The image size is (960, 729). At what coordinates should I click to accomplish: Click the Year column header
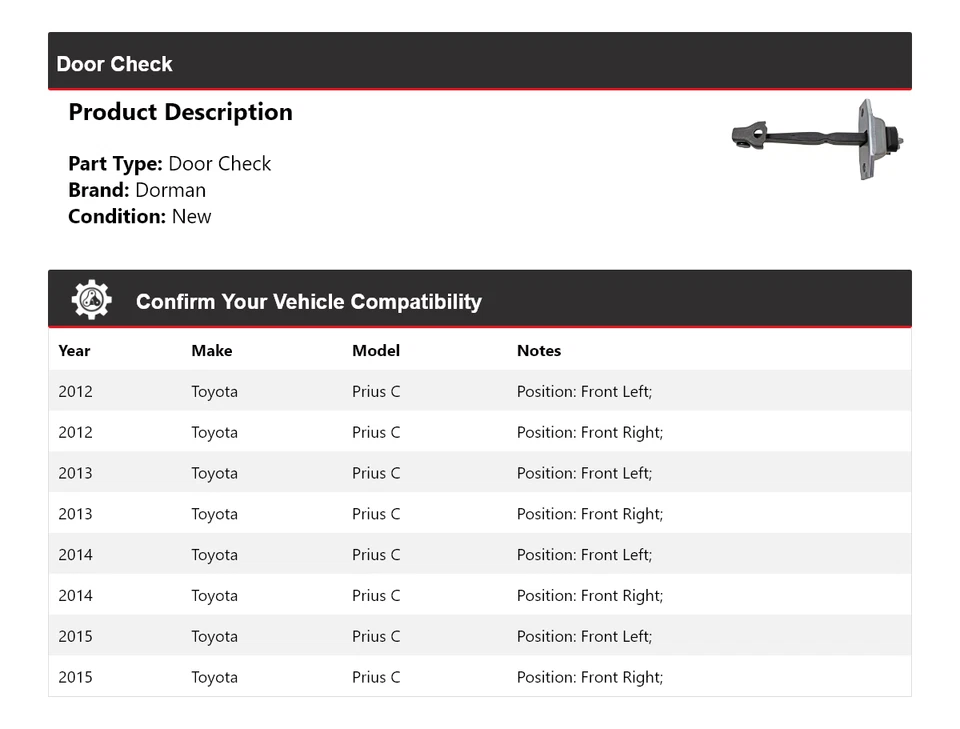tap(74, 351)
